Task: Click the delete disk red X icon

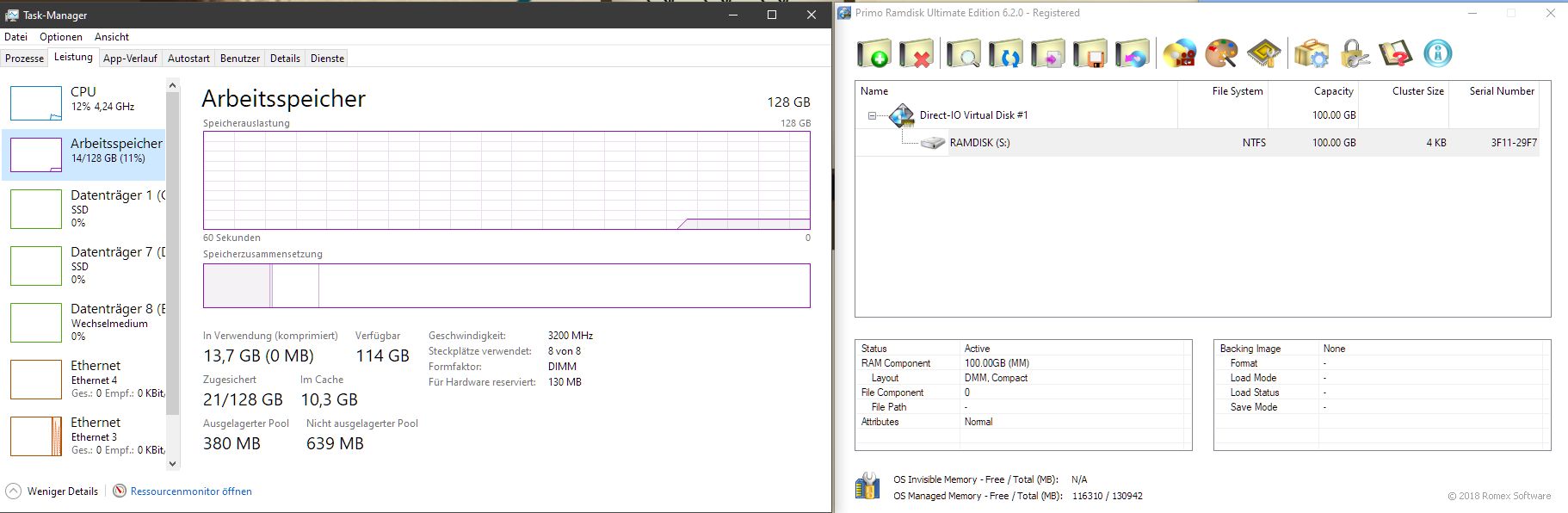Action: pyautogui.click(x=917, y=53)
